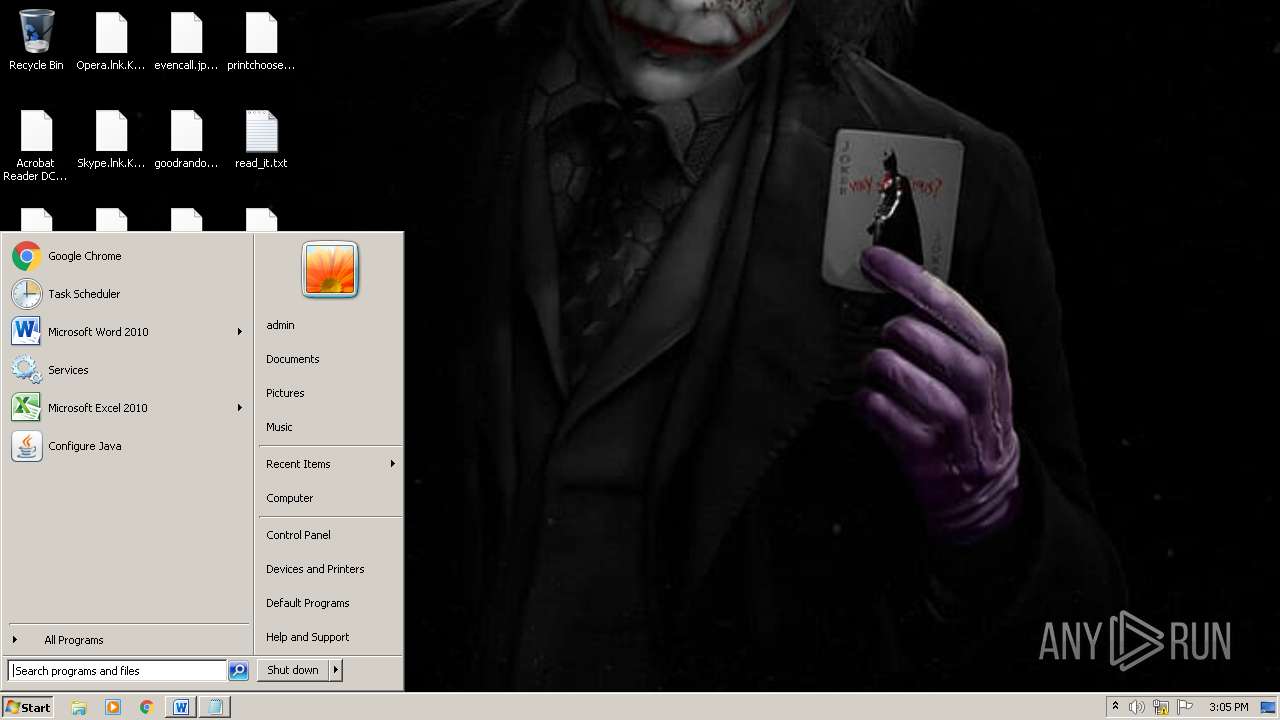Click the Show desktop tray icon
The height and width of the screenshot is (720, 1280).
point(1268,707)
